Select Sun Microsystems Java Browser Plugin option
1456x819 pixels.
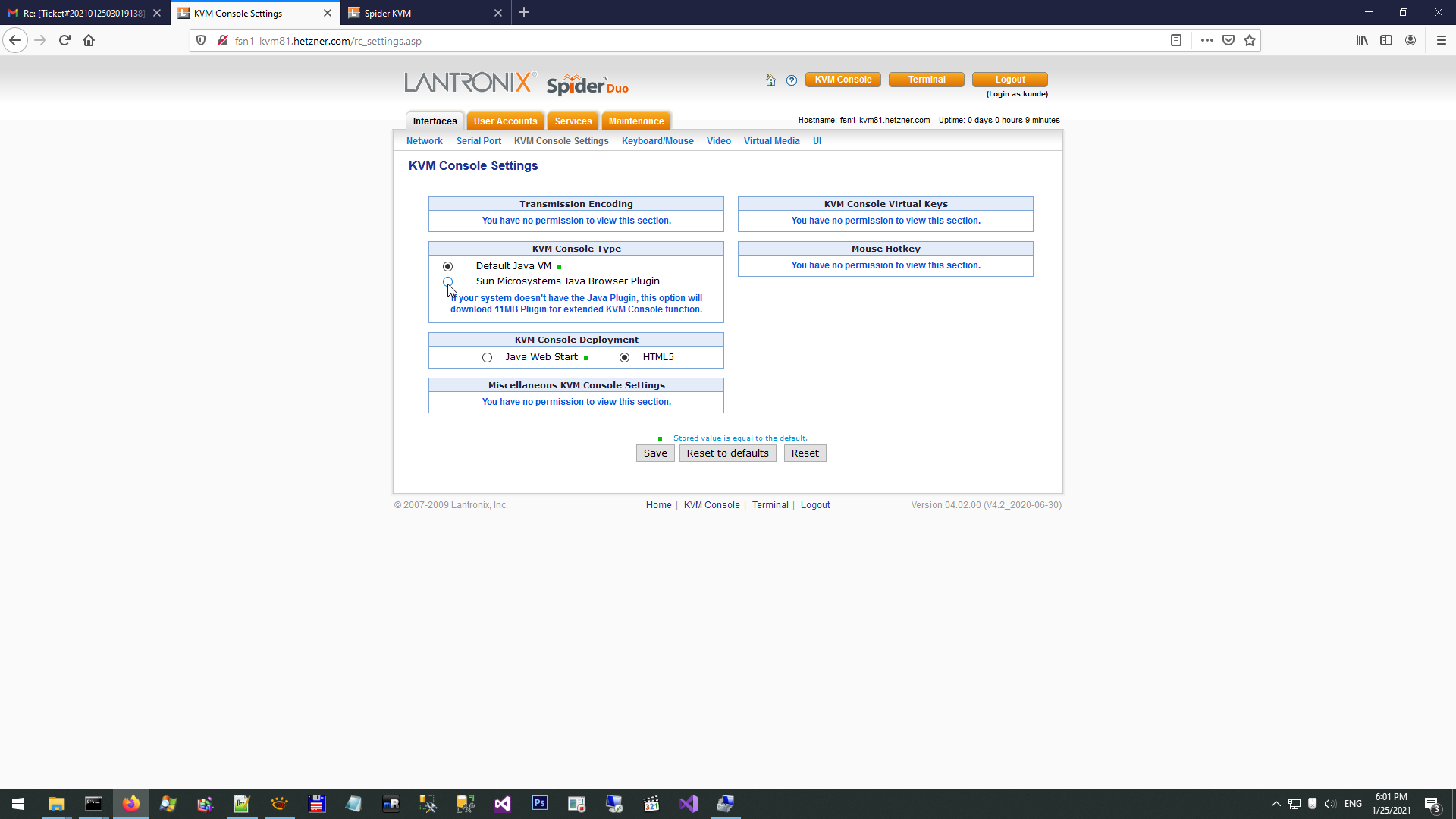pyautogui.click(x=448, y=281)
